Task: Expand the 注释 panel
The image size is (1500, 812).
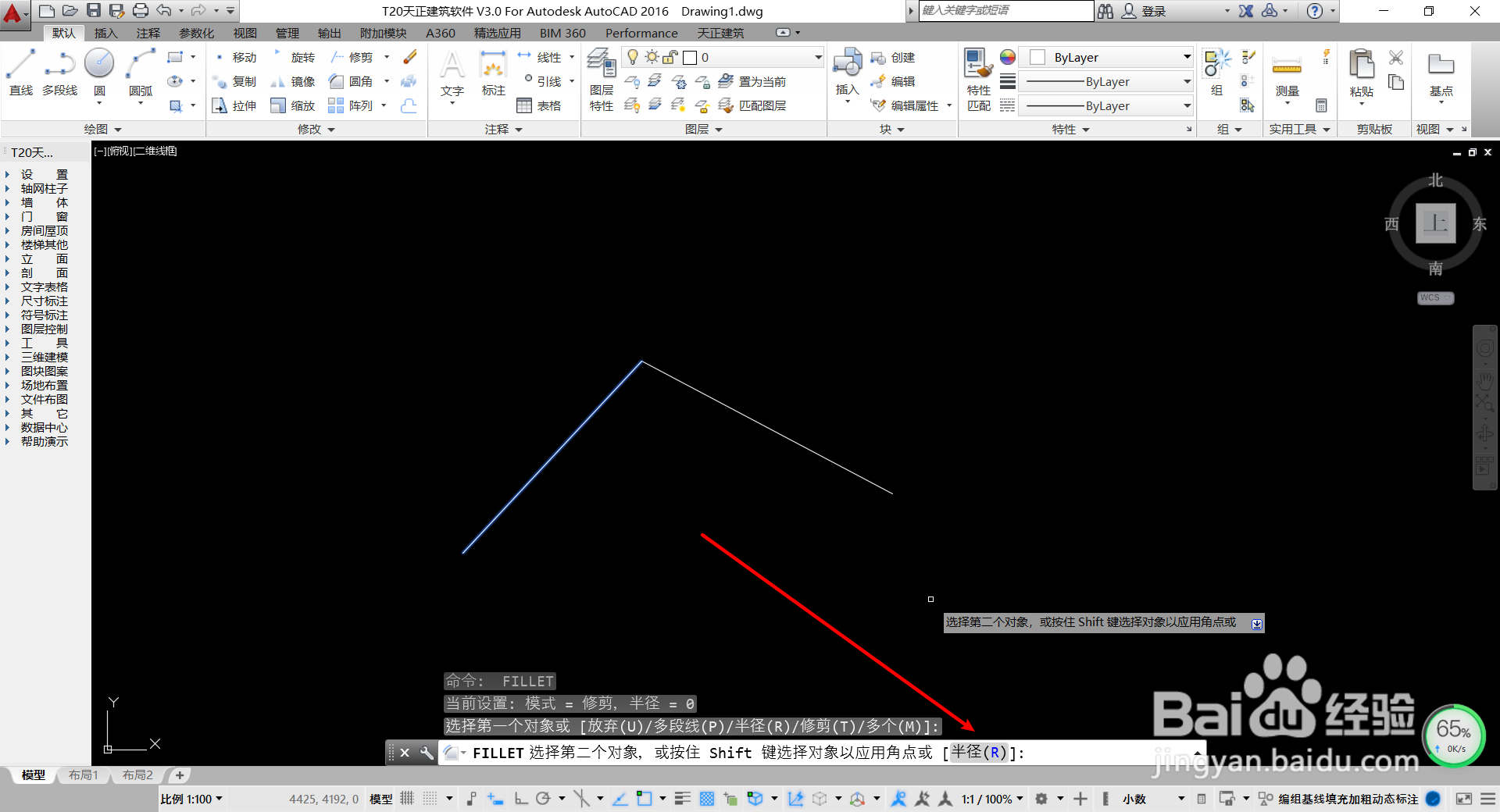Action: point(503,130)
